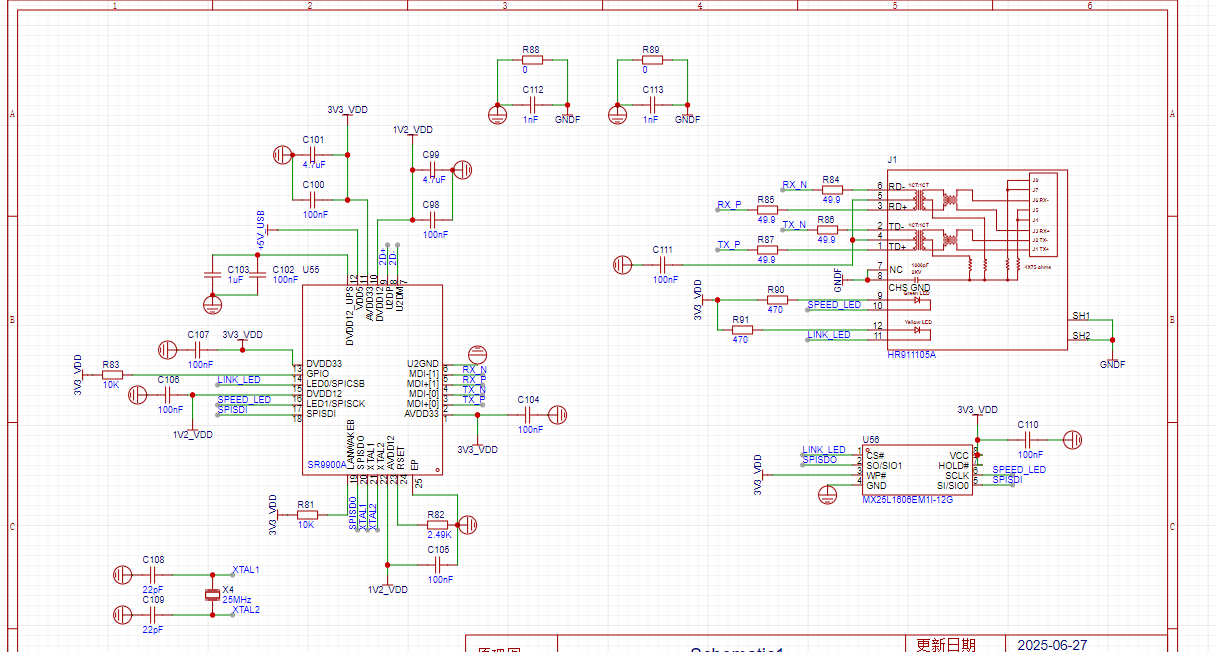The image size is (1217, 652).
Task: Select capacitor C110 near U56 VCC
Action: (1027, 439)
